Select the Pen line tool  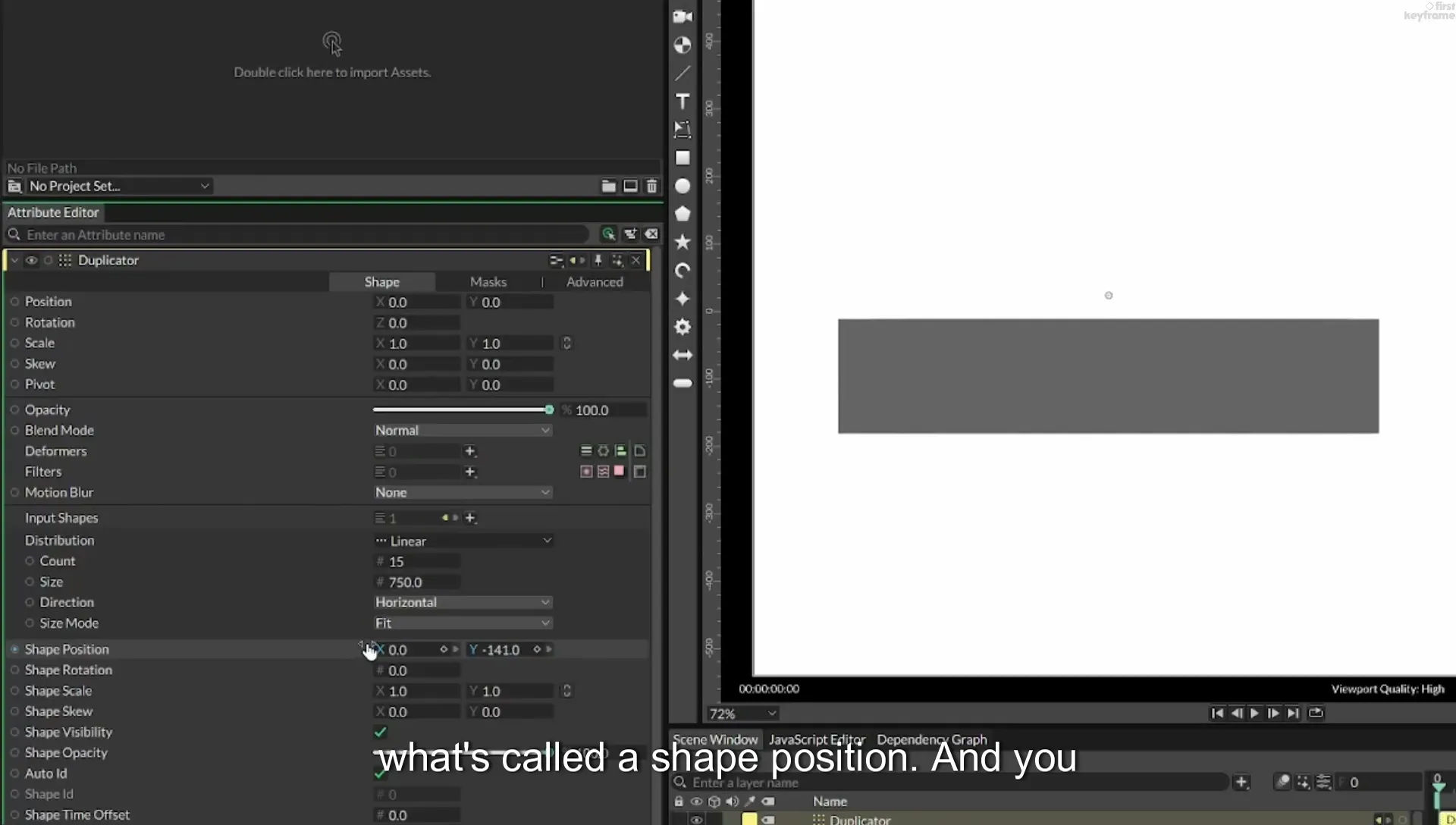coord(682,74)
